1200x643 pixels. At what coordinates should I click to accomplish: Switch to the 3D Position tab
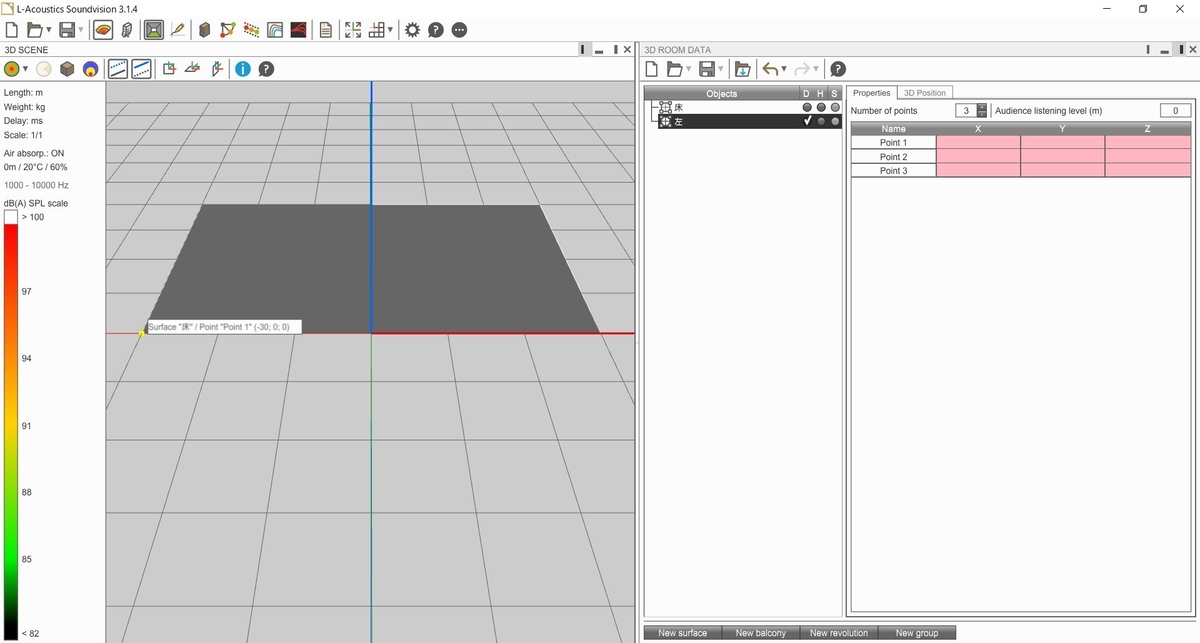[x=924, y=93]
